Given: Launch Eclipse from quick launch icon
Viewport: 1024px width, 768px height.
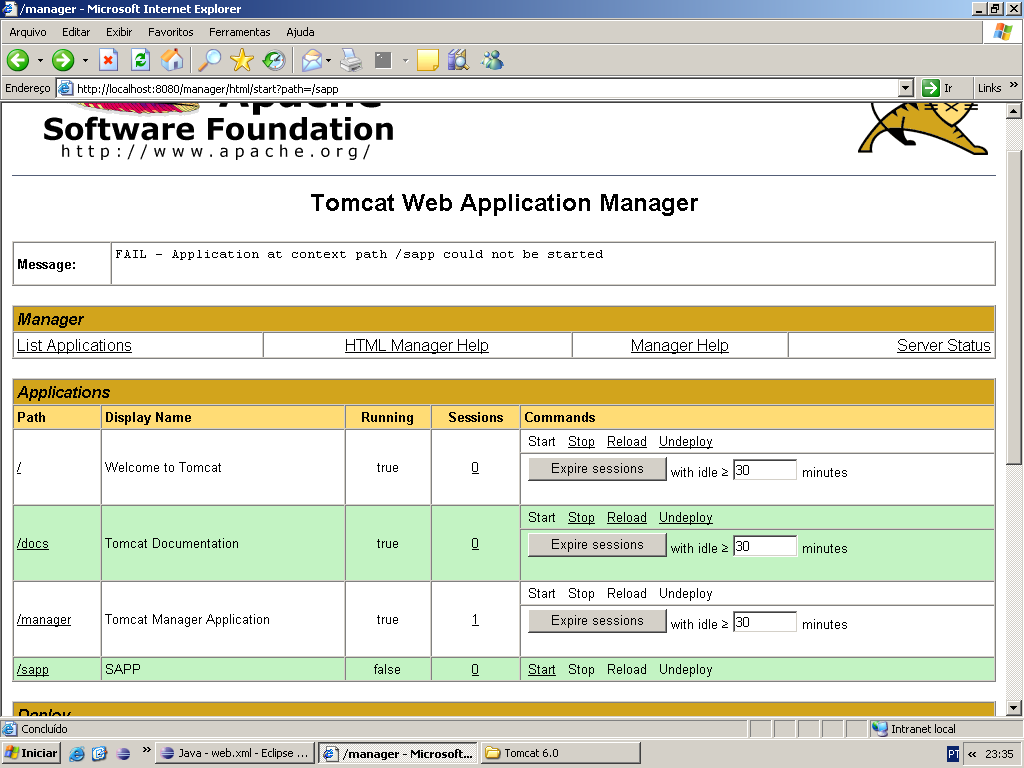Looking at the screenshot, I should (x=123, y=754).
